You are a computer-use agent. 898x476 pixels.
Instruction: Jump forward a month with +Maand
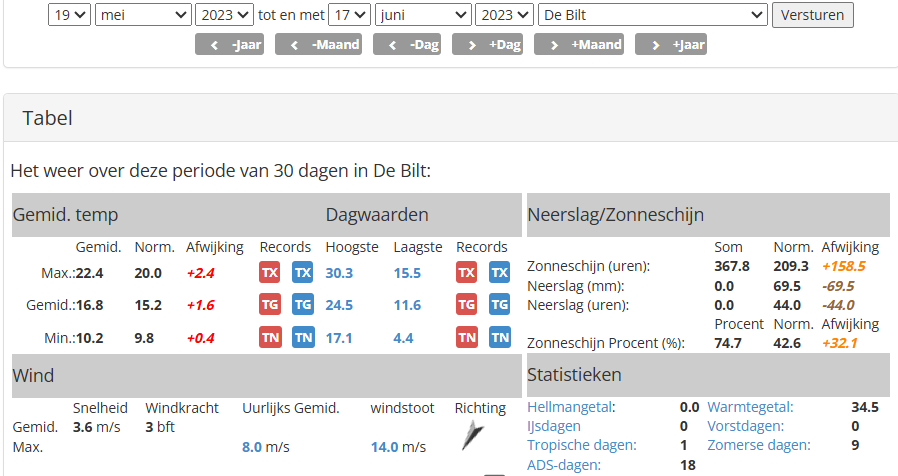[x=579, y=45]
